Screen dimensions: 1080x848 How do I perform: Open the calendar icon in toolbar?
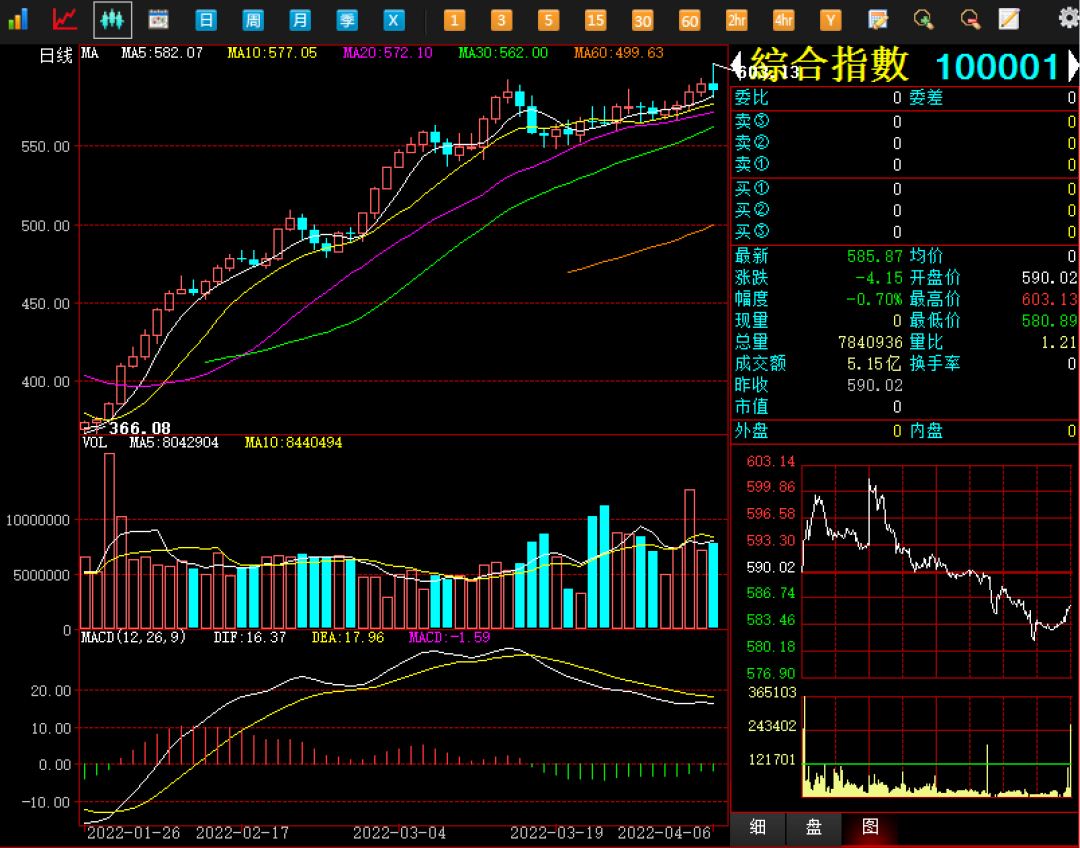click(x=158, y=19)
